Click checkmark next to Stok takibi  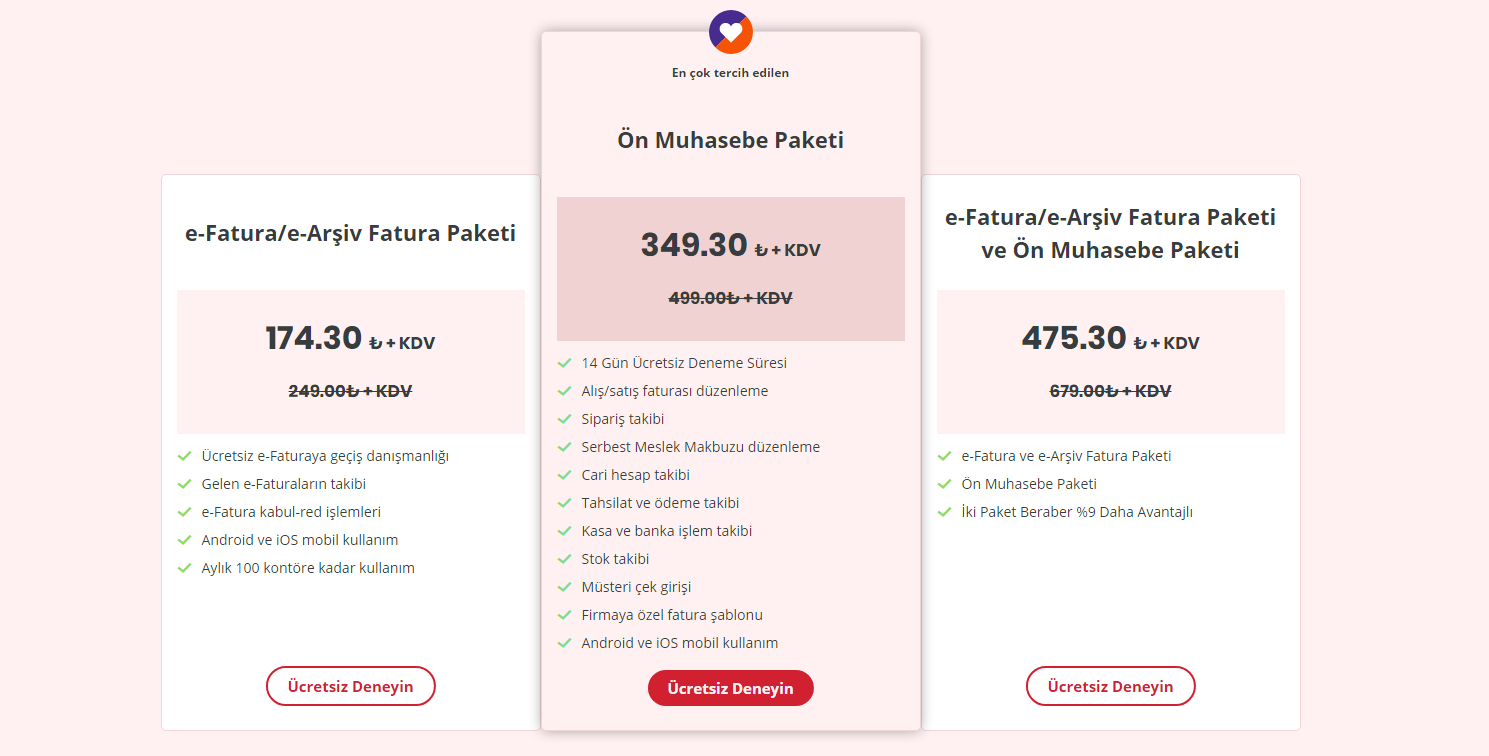pyautogui.click(x=565, y=559)
